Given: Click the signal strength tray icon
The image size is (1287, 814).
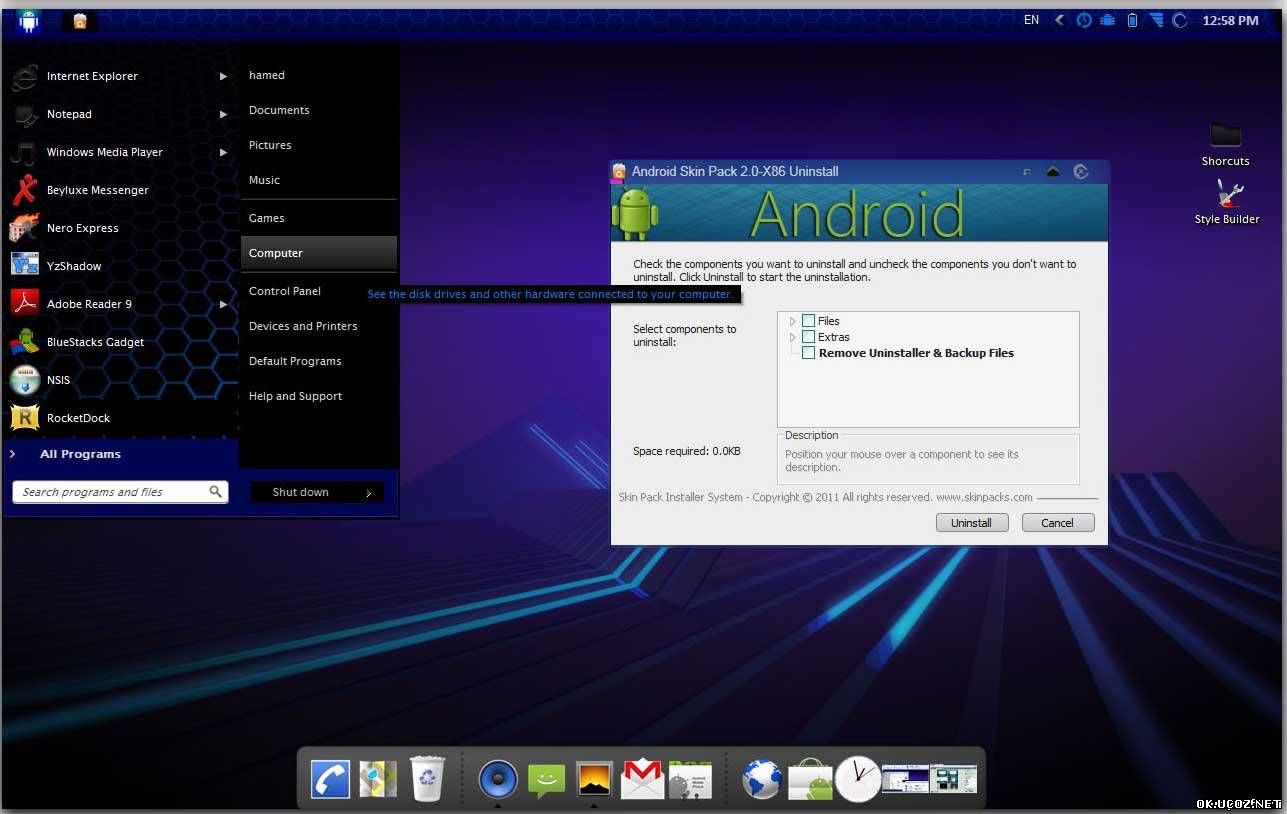Looking at the screenshot, I should [x=1157, y=20].
